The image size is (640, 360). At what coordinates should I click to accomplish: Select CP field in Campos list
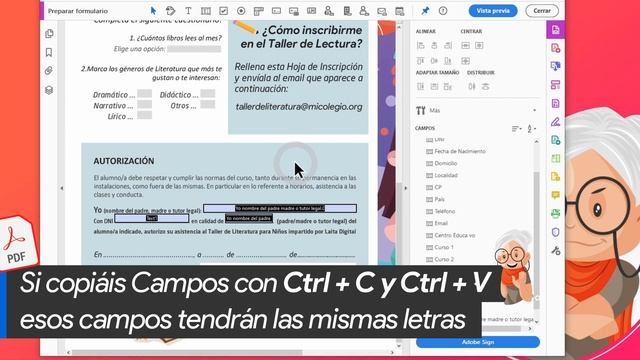coord(438,187)
